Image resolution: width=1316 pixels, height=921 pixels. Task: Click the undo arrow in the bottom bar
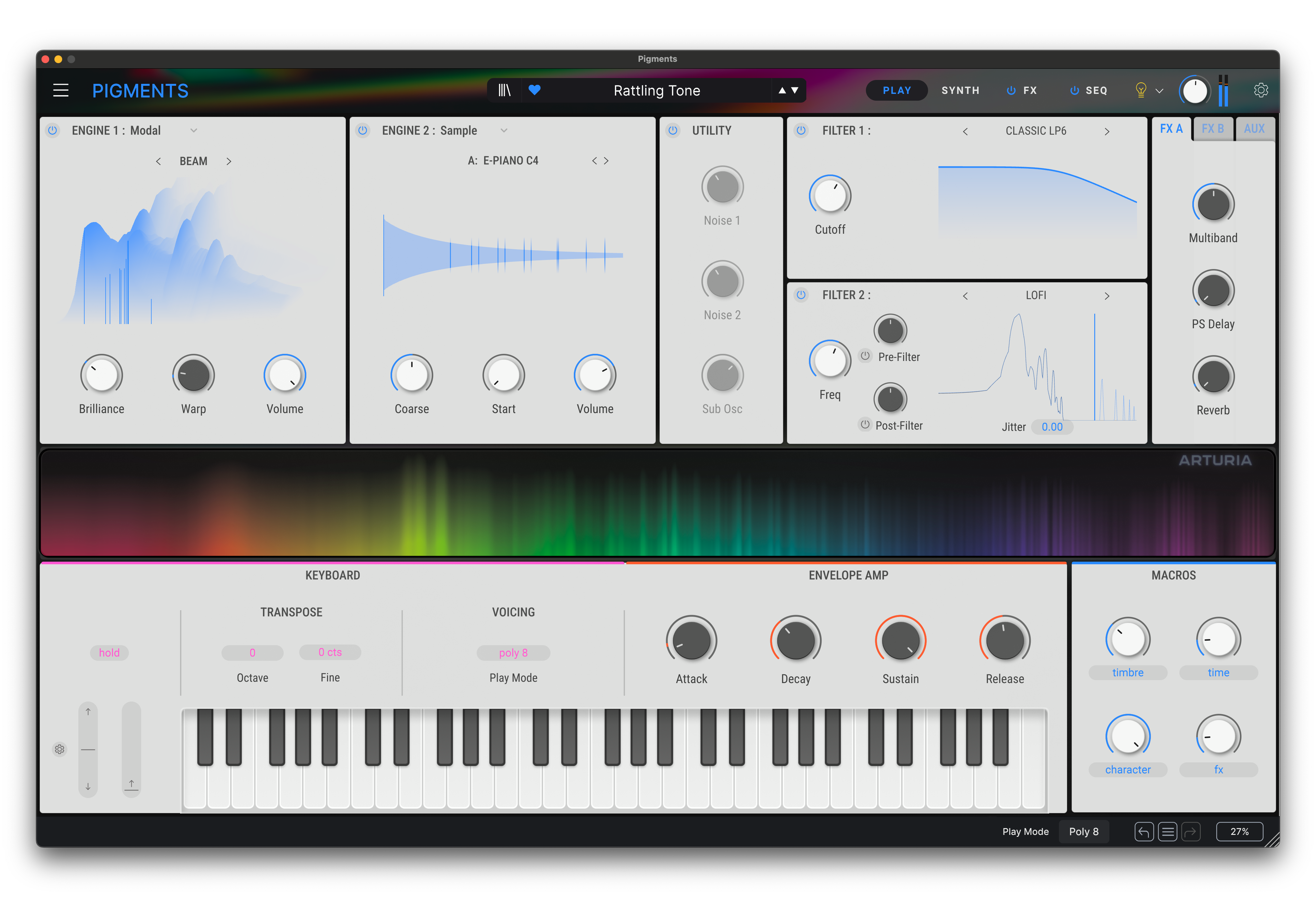click(1143, 831)
